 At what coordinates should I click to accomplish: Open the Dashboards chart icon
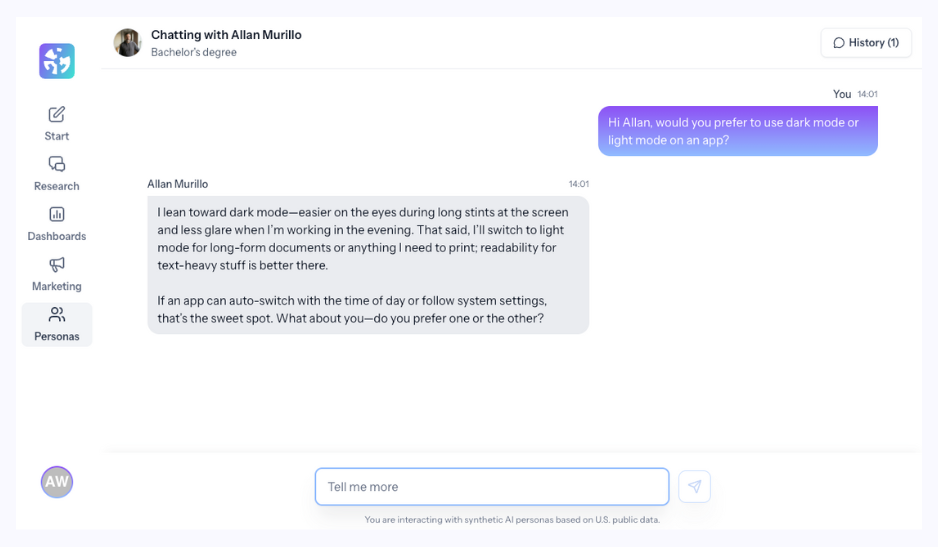(x=57, y=214)
